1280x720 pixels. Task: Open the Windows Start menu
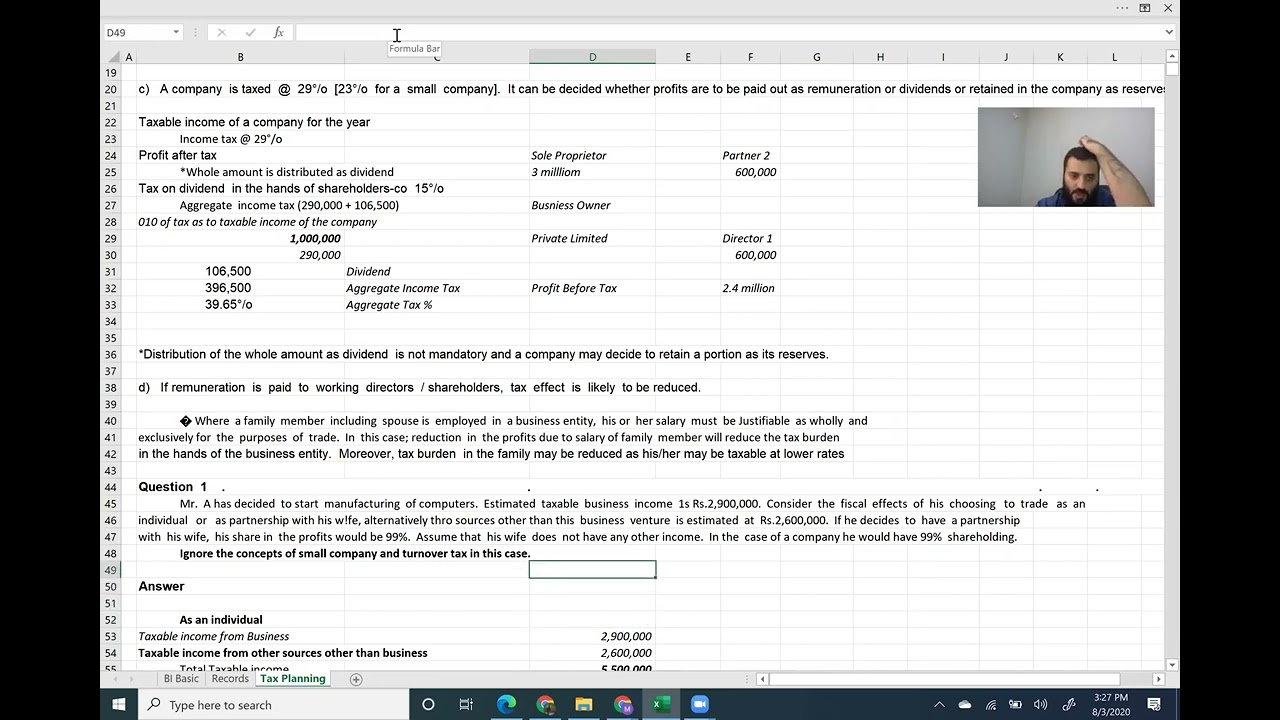coord(119,704)
